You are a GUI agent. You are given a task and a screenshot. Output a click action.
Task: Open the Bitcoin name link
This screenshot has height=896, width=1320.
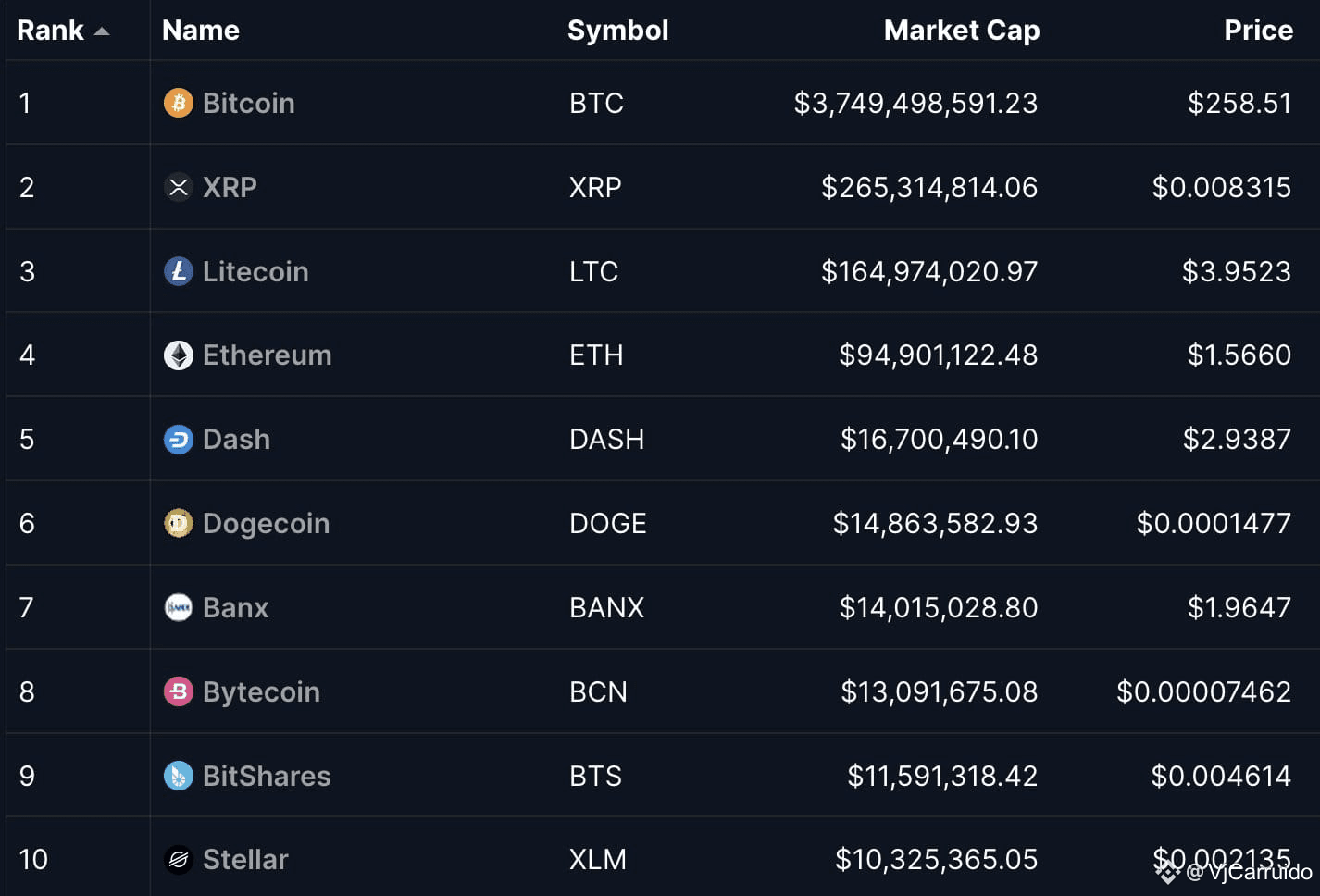pos(248,103)
